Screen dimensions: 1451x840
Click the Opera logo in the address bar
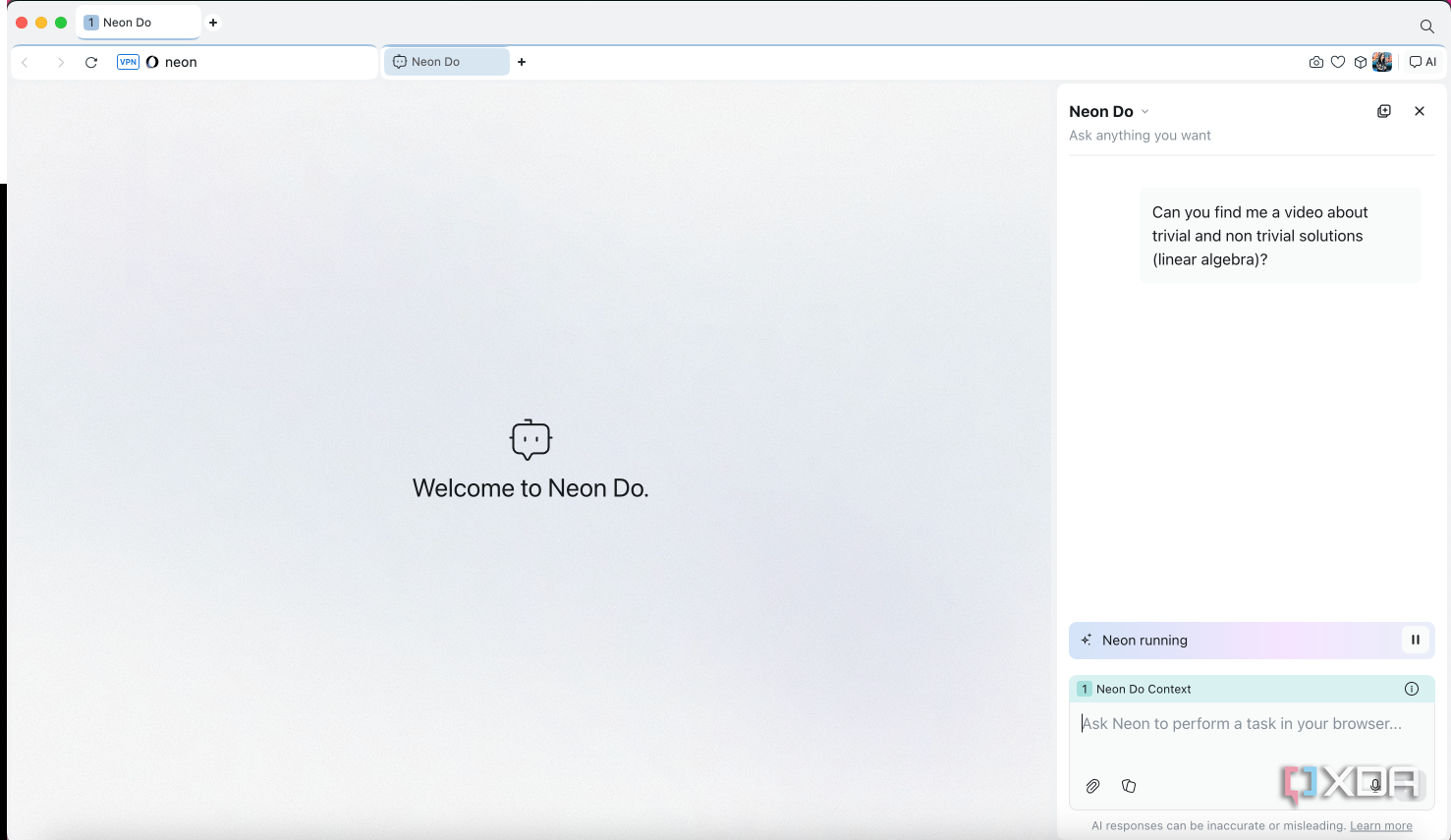[x=152, y=62]
